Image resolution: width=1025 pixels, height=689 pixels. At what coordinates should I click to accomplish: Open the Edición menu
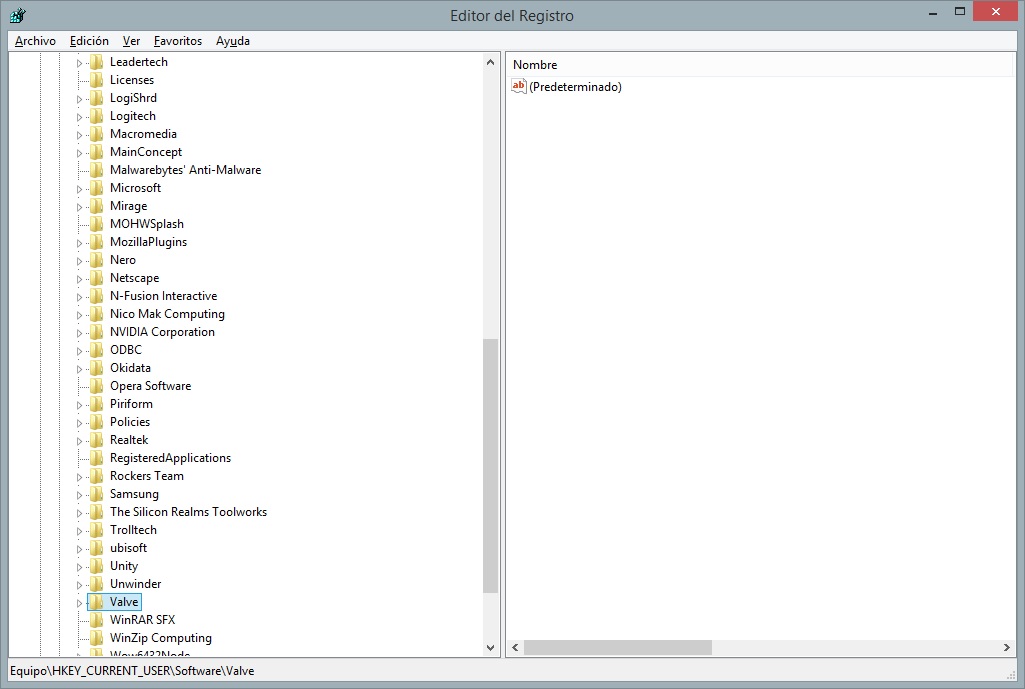point(89,41)
